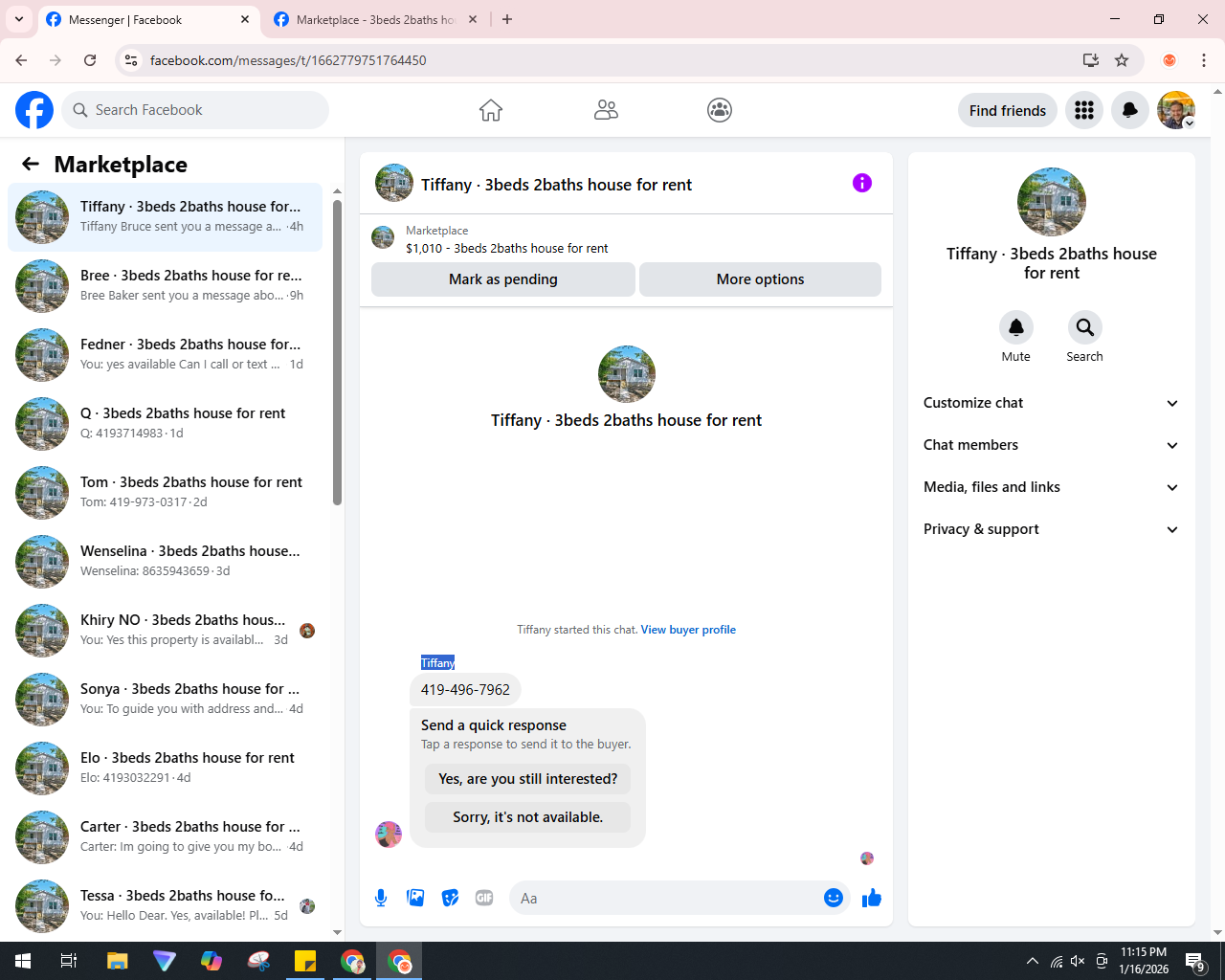Image resolution: width=1225 pixels, height=980 pixels.
Task: Click the Chrome address bar URL
Action: pos(288,60)
